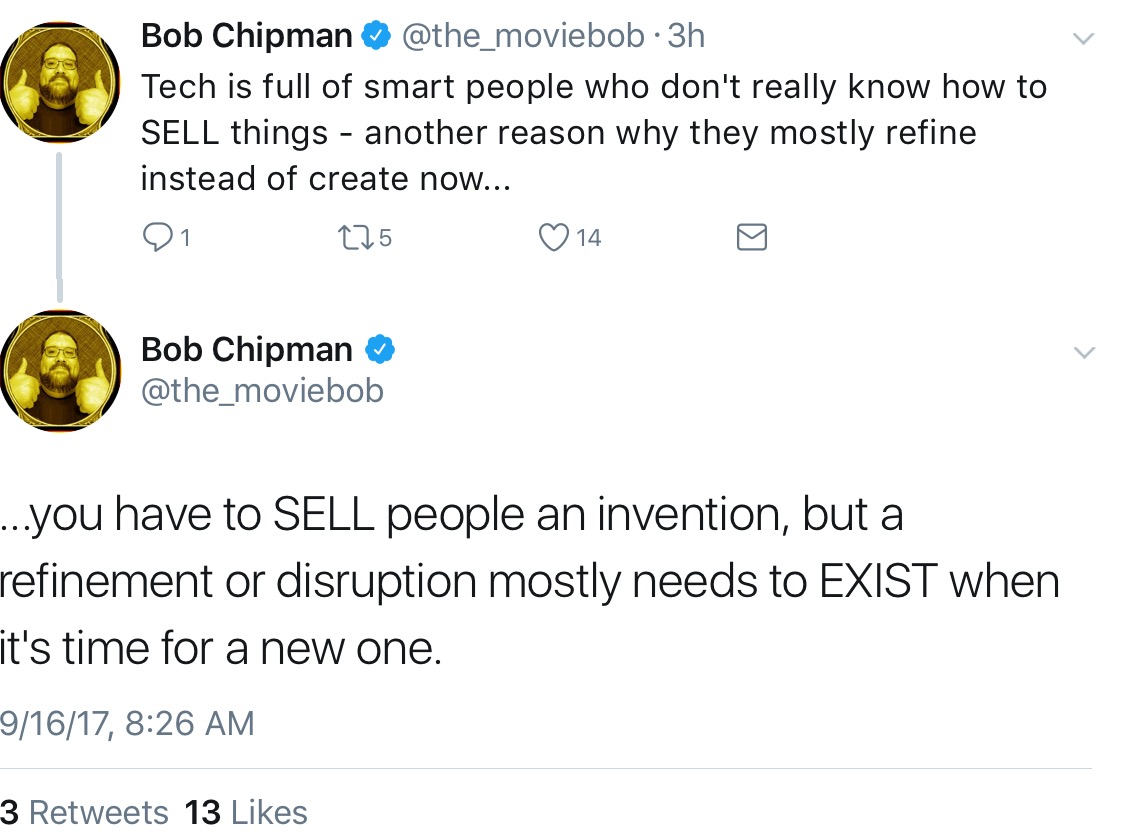Like the first tweet with heart icon

(553, 237)
